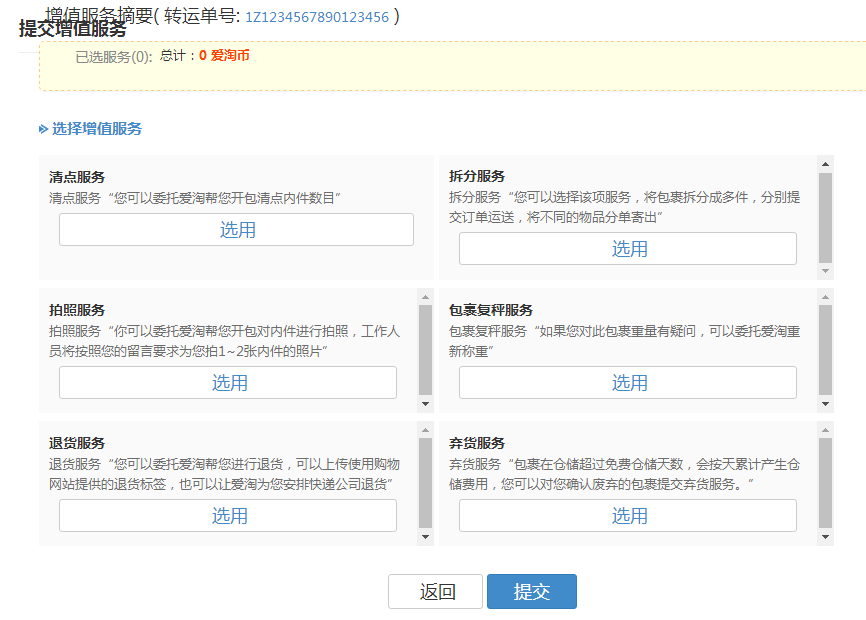Choose the 清点服务 选用 button
Viewport: 866px width, 620px height.
click(x=236, y=230)
